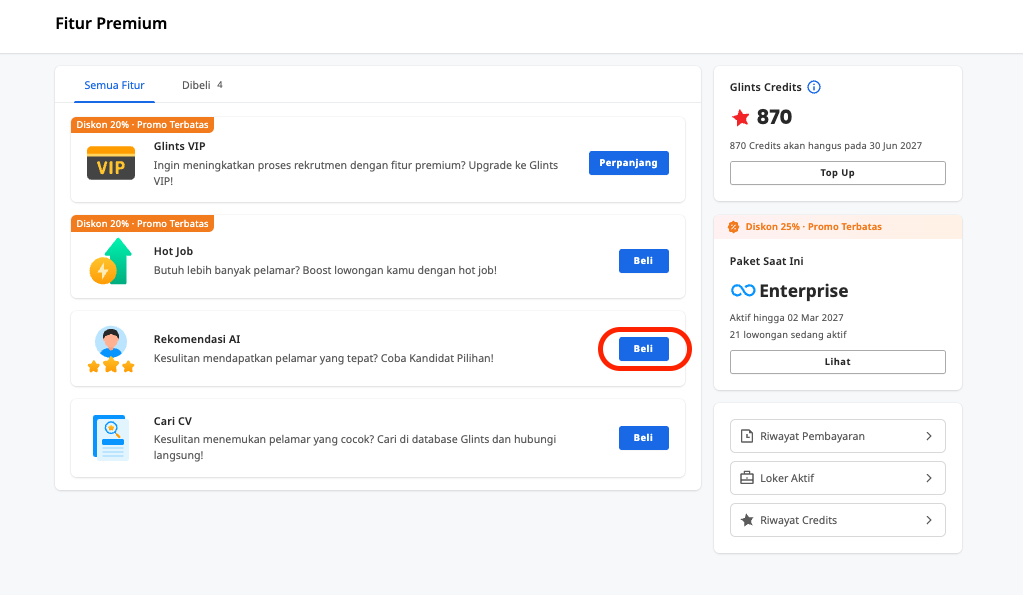Viewport: 1023px width, 595px height.
Task: Expand Riwayat Pembayaran chevron arrow
Action: (x=929, y=436)
